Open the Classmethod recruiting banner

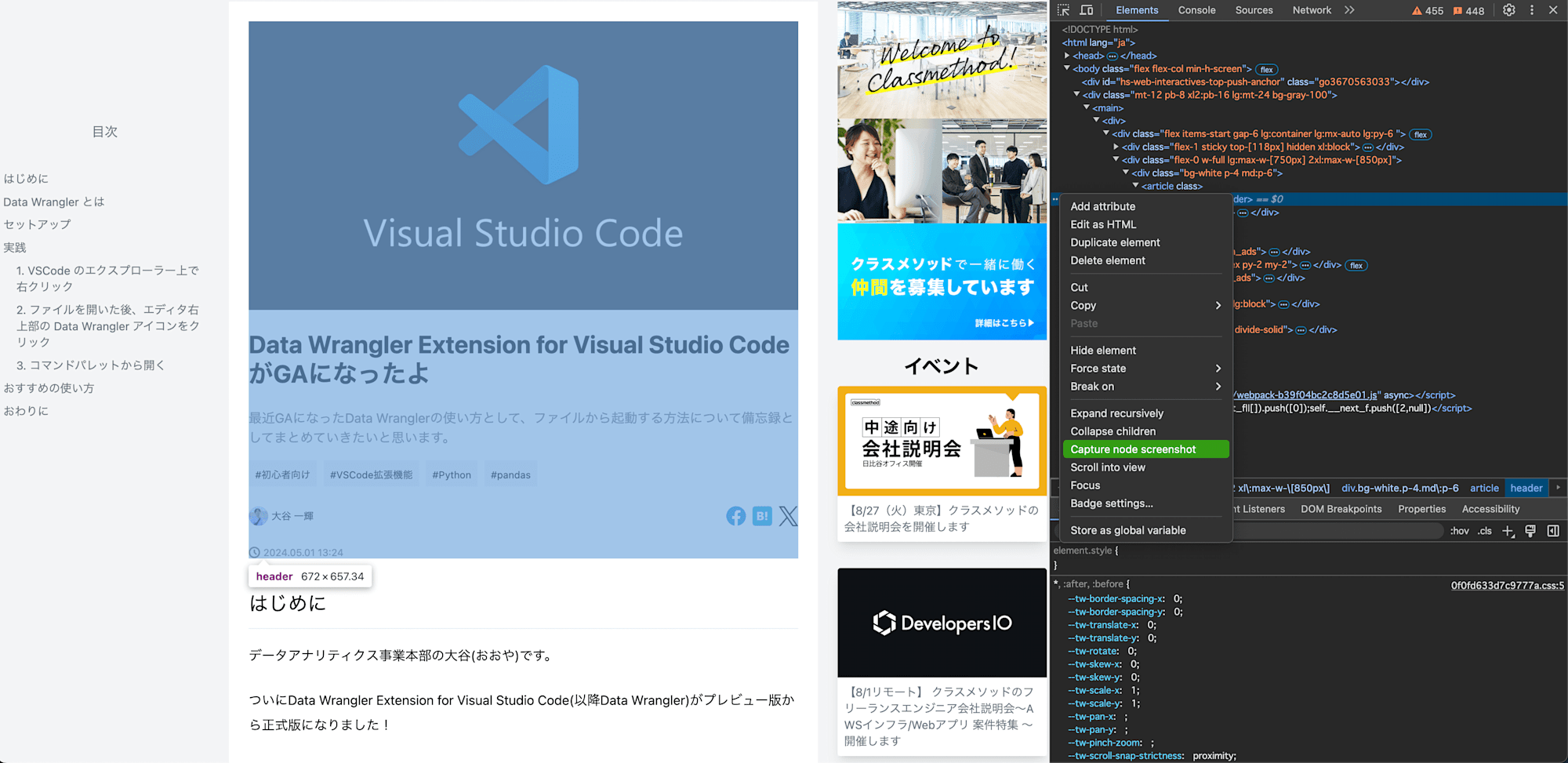tap(942, 171)
